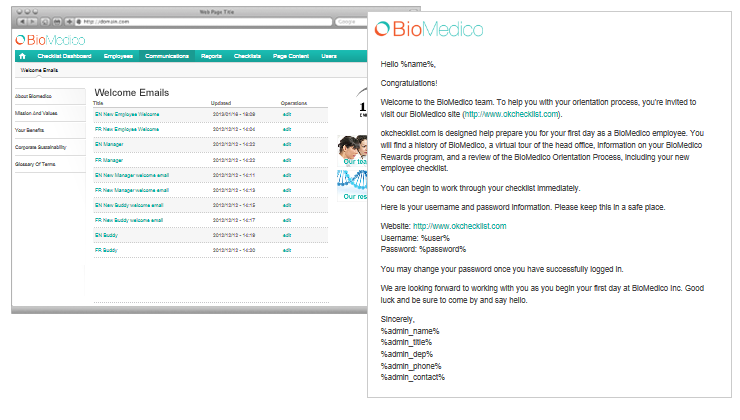The width and height of the screenshot is (740, 420).
Task: Go to the home icon in the teal navigation bar
Action: coord(22,56)
